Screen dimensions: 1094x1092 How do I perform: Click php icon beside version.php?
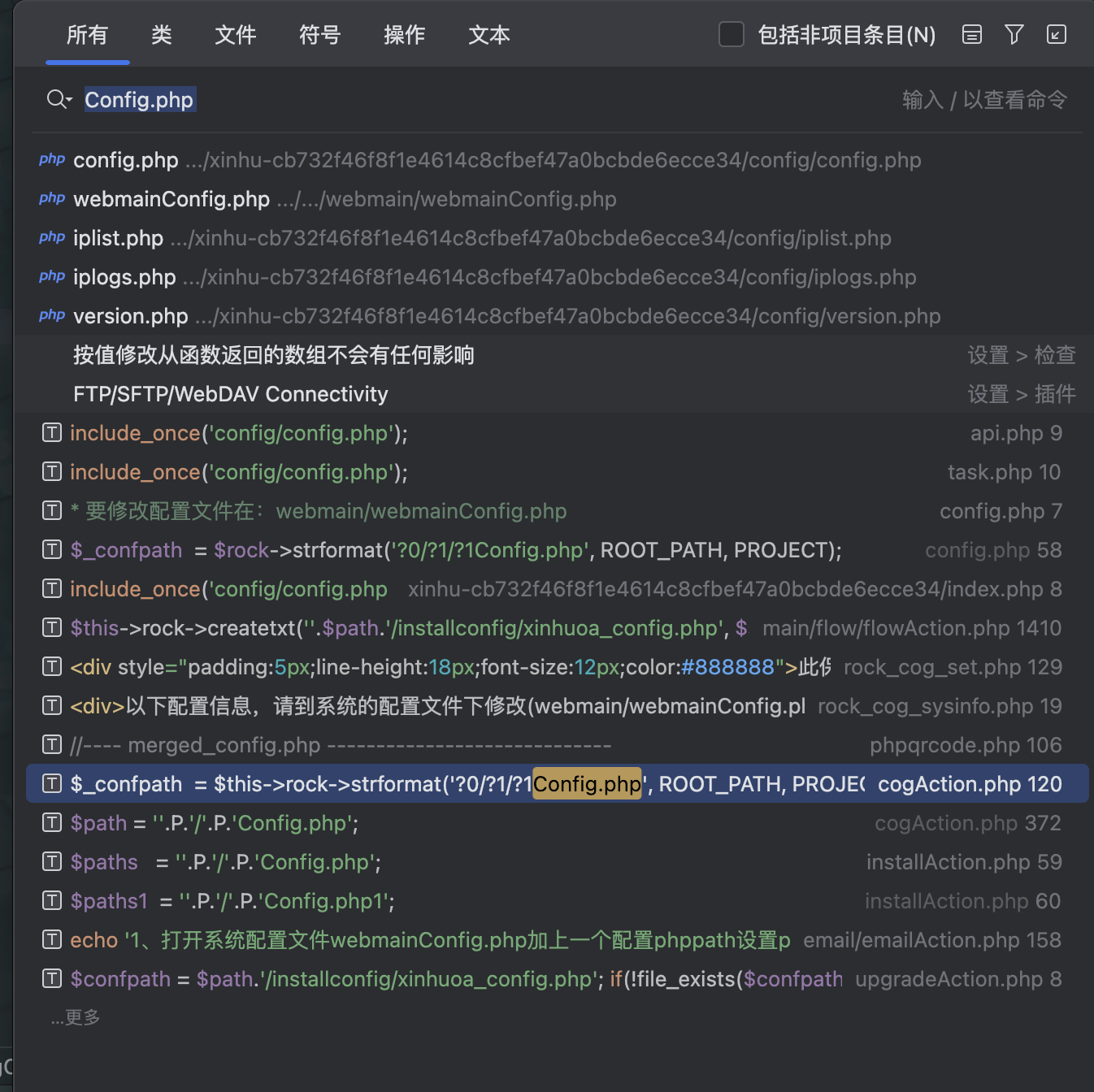click(52, 315)
